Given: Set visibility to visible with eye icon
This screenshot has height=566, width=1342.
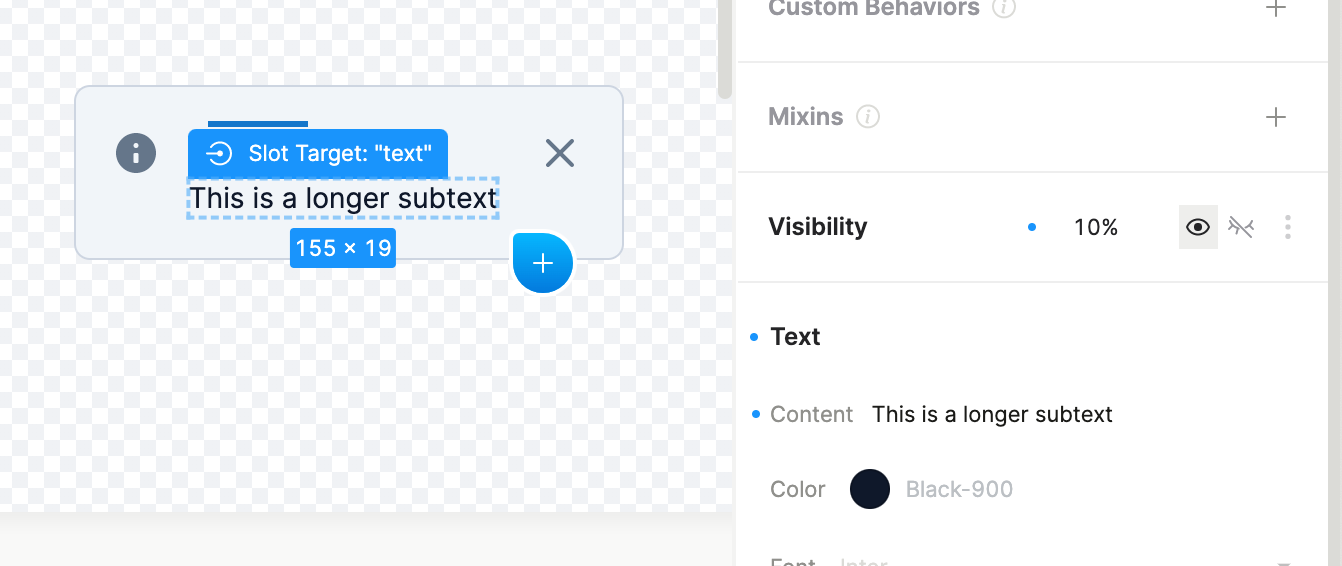Looking at the screenshot, I should point(1198,227).
